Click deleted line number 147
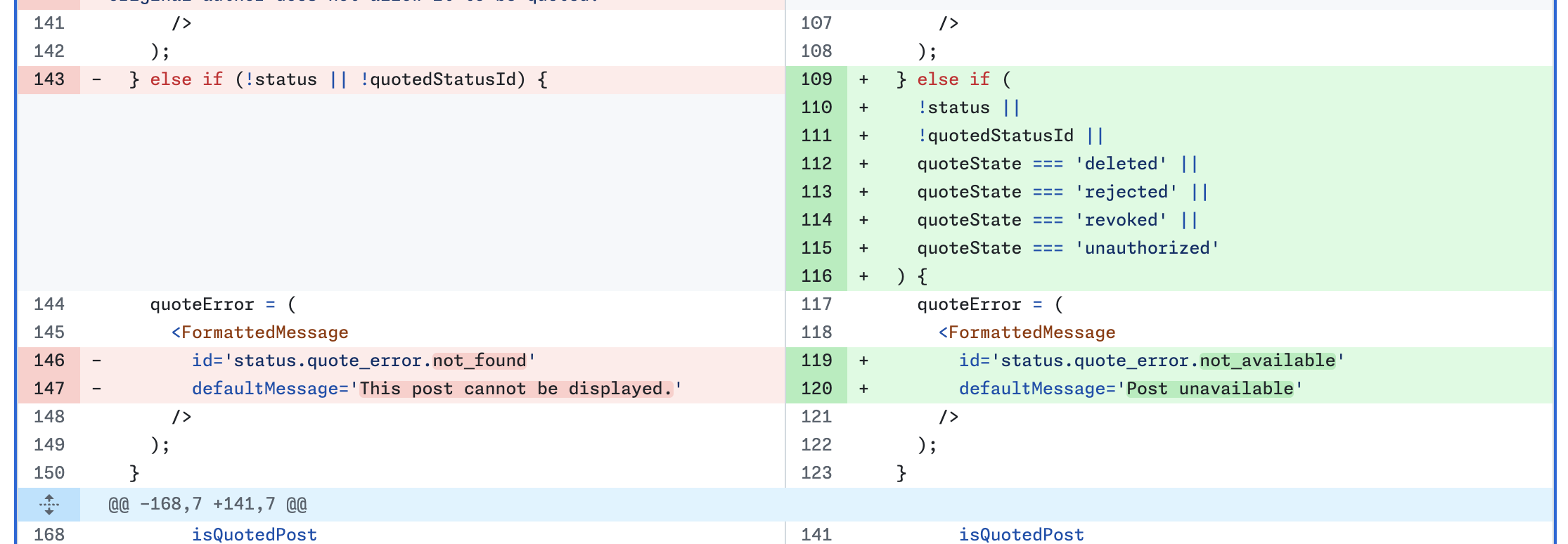The image size is (1568, 544). (49, 389)
